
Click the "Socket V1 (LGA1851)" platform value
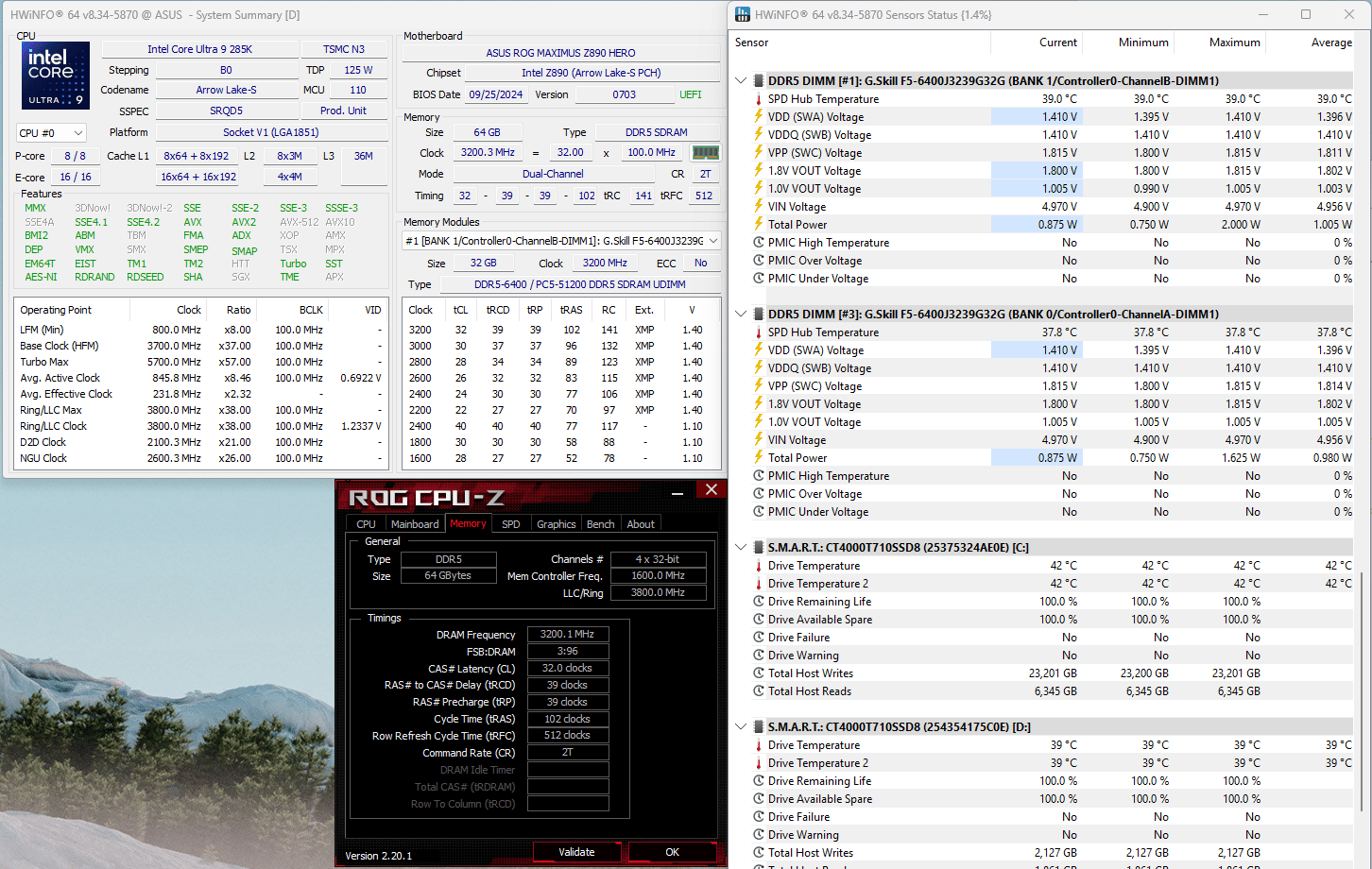271,132
